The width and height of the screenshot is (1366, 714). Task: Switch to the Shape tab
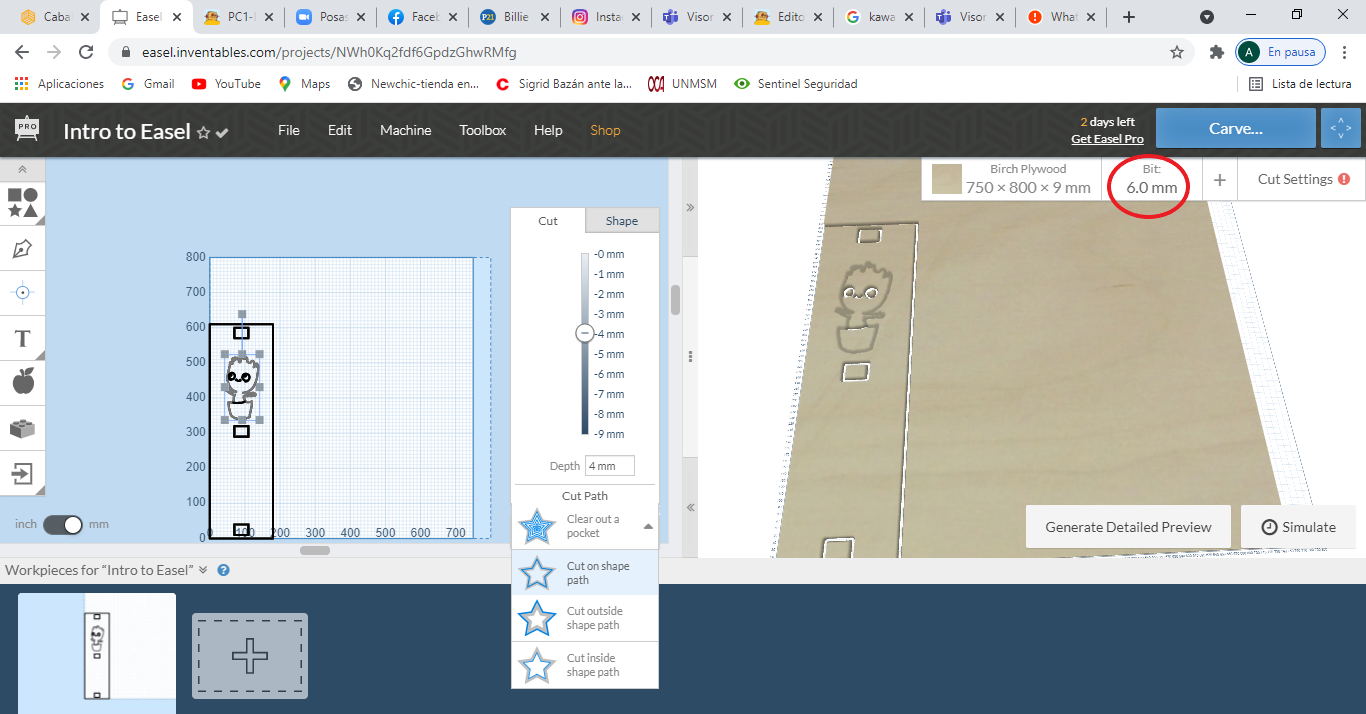(x=622, y=221)
